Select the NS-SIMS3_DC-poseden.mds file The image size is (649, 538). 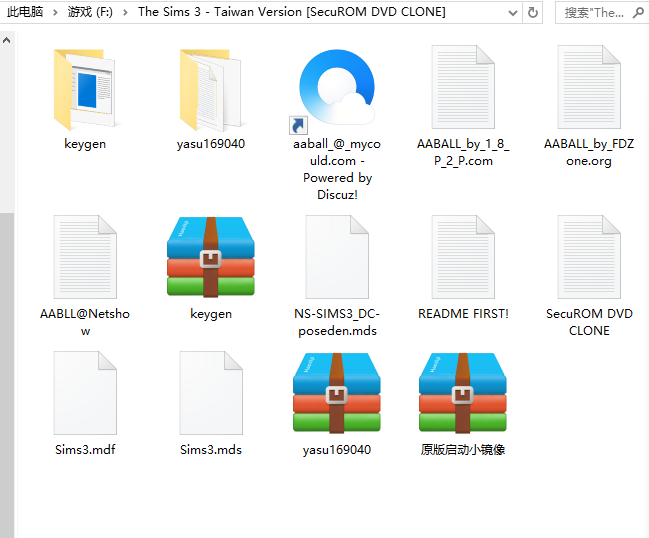click(336, 257)
